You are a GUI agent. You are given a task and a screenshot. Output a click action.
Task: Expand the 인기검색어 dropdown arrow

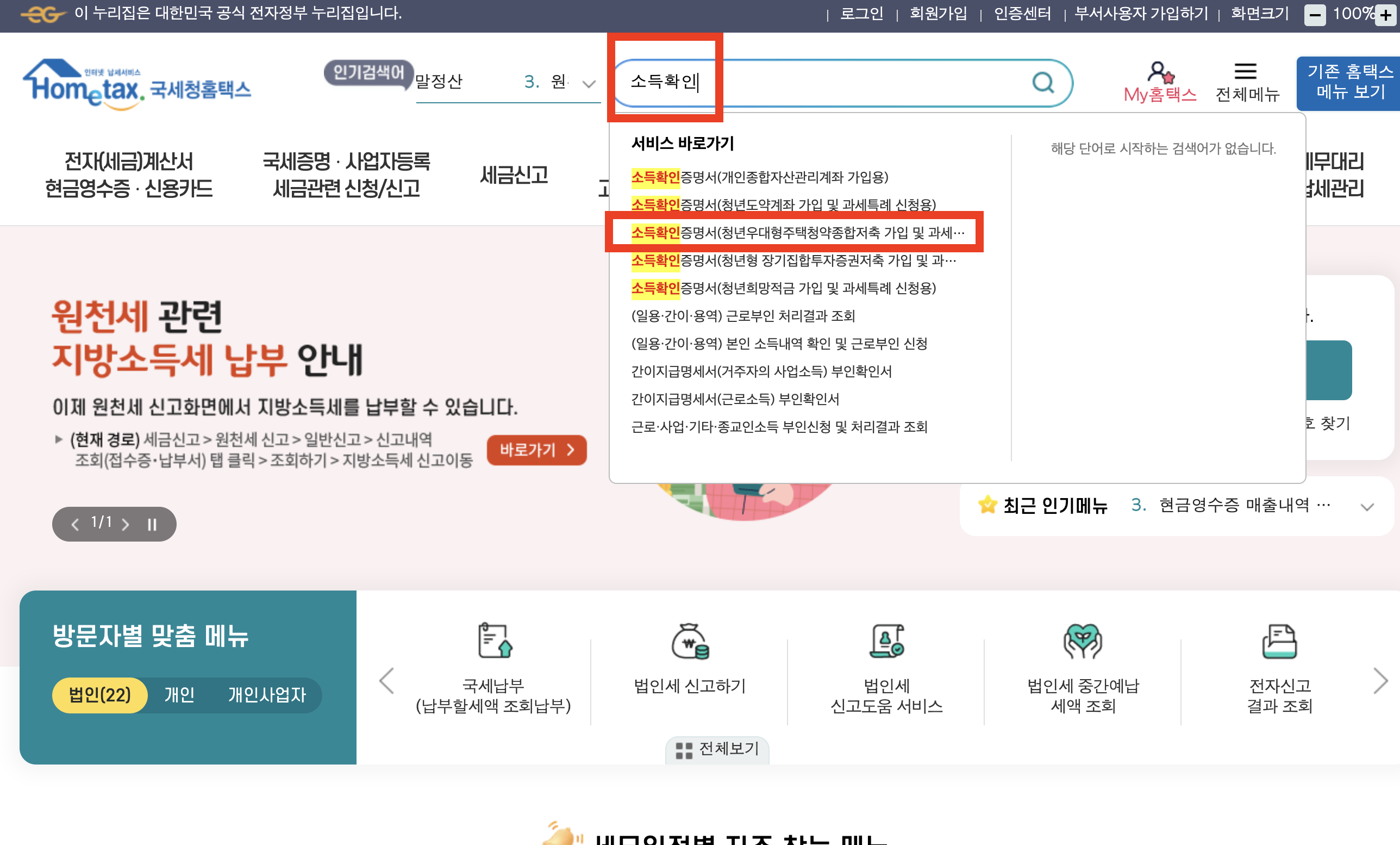(x=589, y=84)
